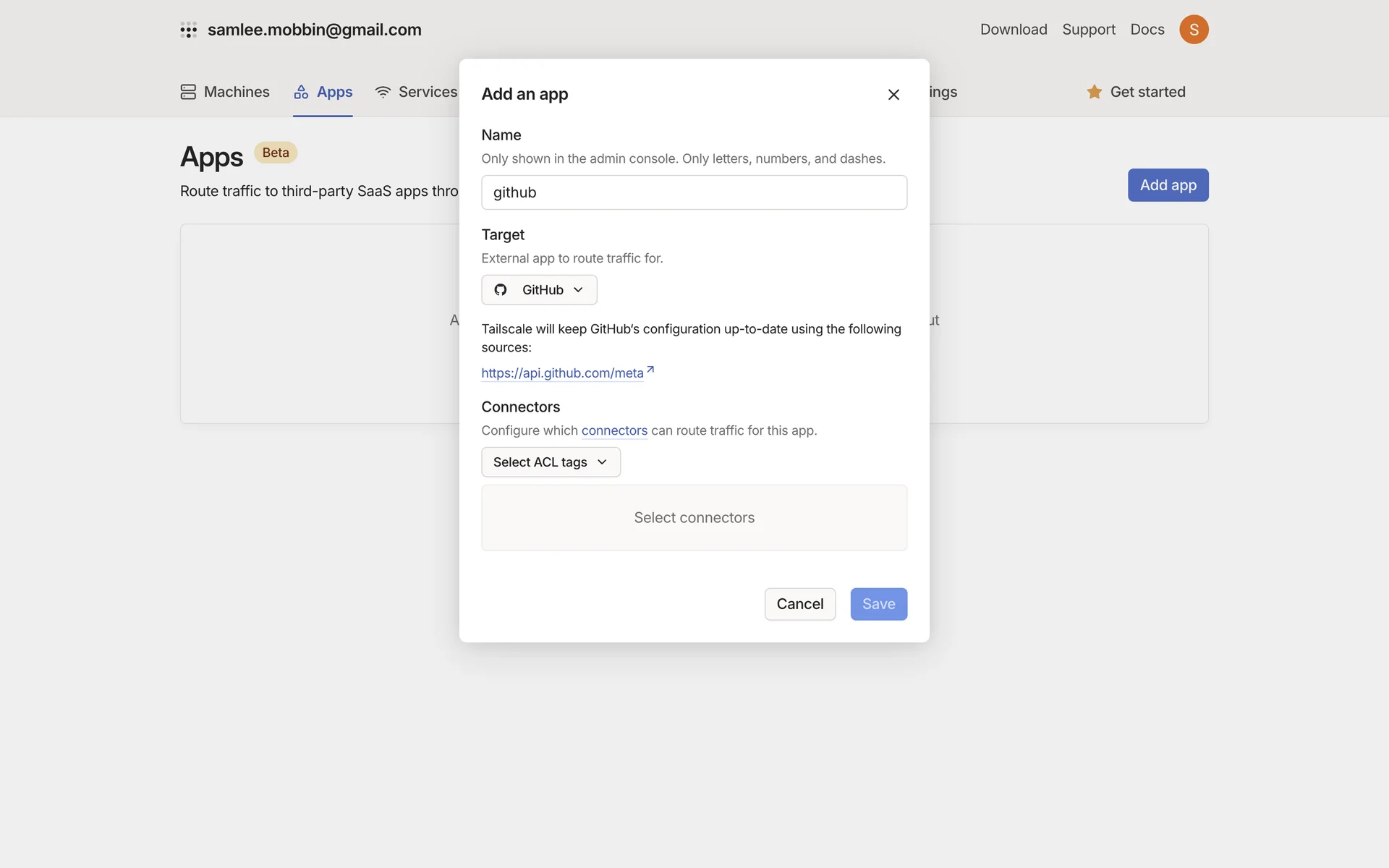Screen dimensions: 1389x868
Task: Open the Docs link in header
Action: point(1147,30)
